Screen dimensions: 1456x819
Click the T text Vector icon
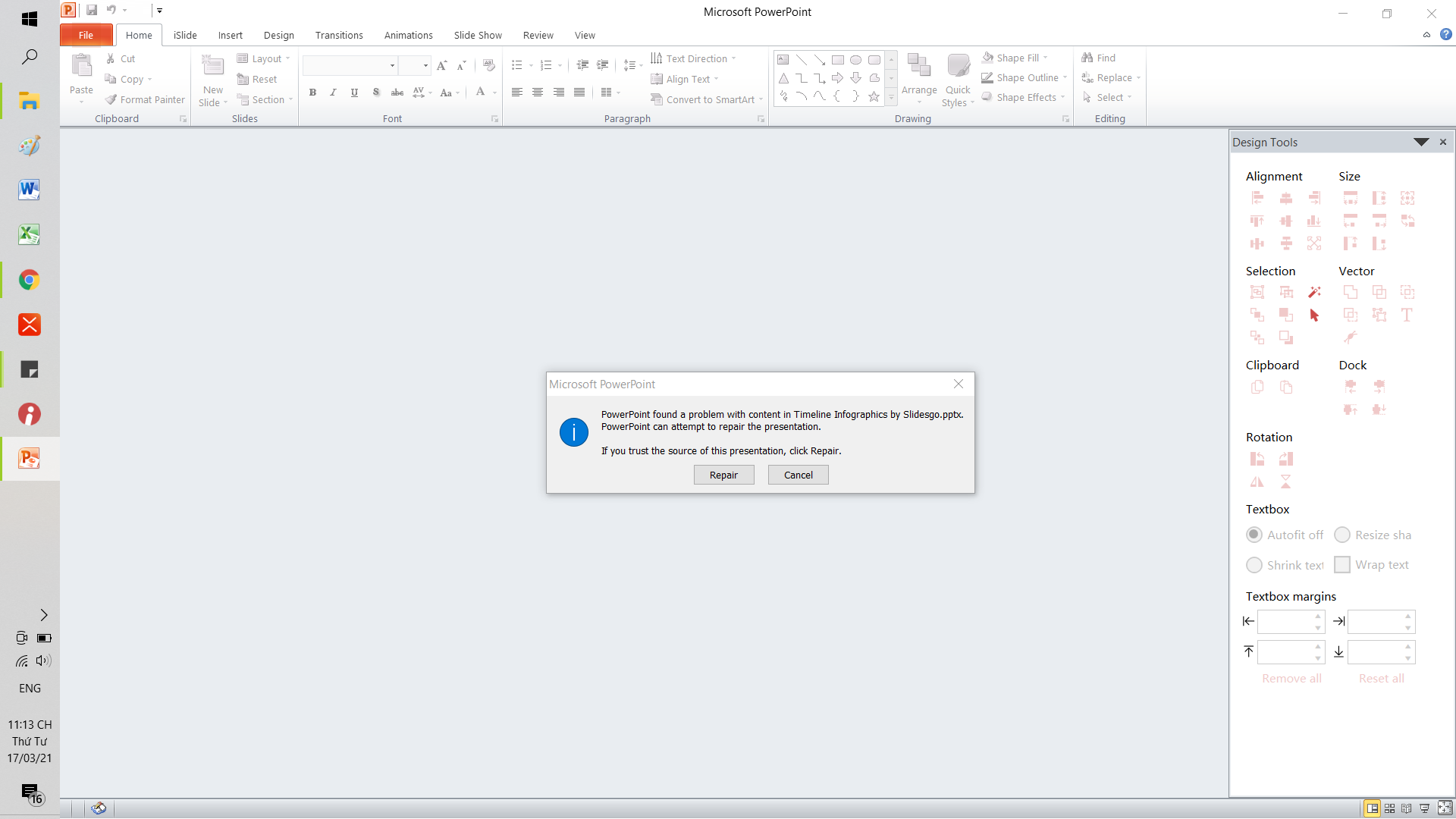[1407, 315]
